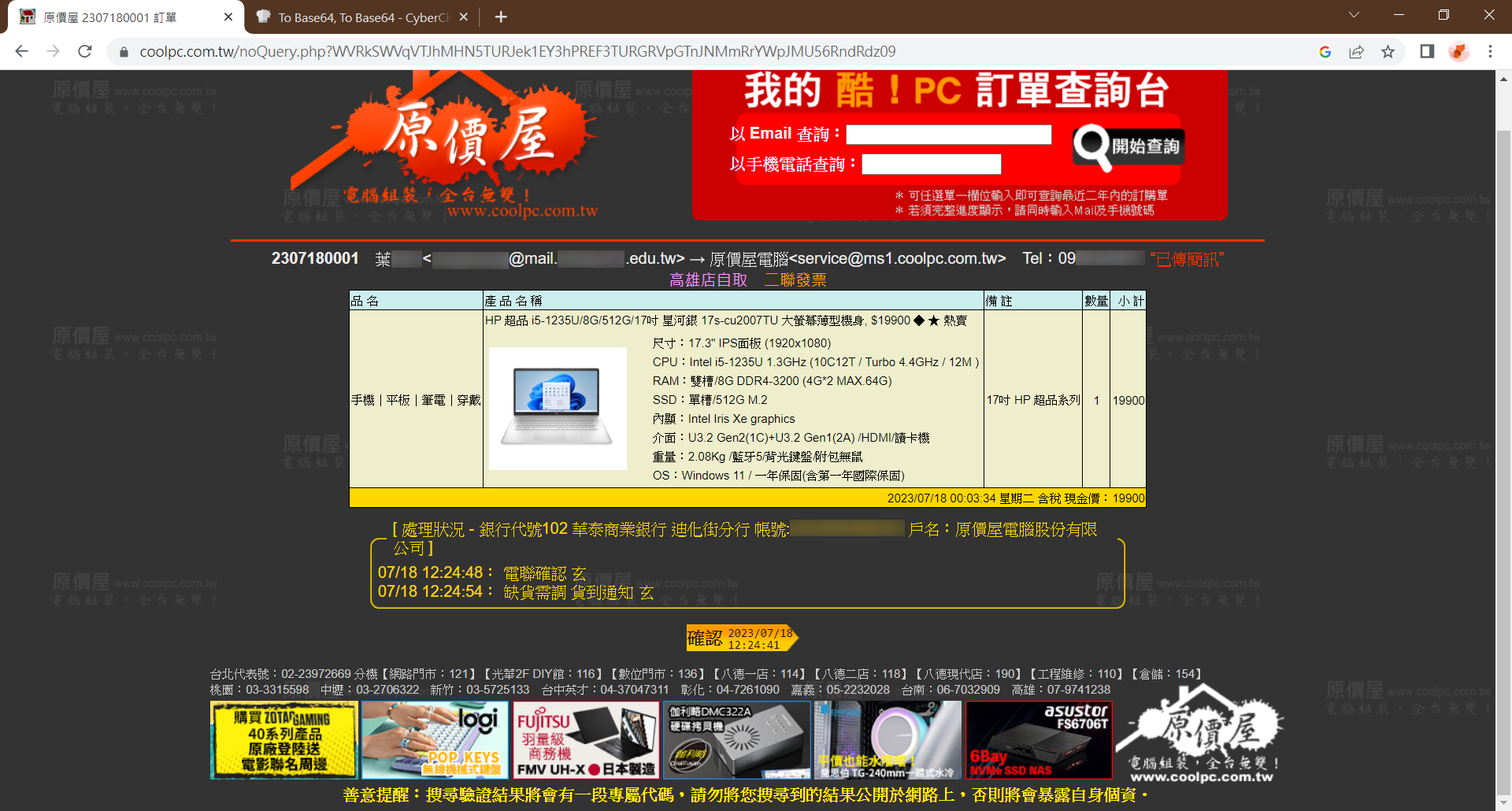This screenshot has height=811, width=1512.
Task: Click the order total row 現金價 19900
Action: coord(747,498)
